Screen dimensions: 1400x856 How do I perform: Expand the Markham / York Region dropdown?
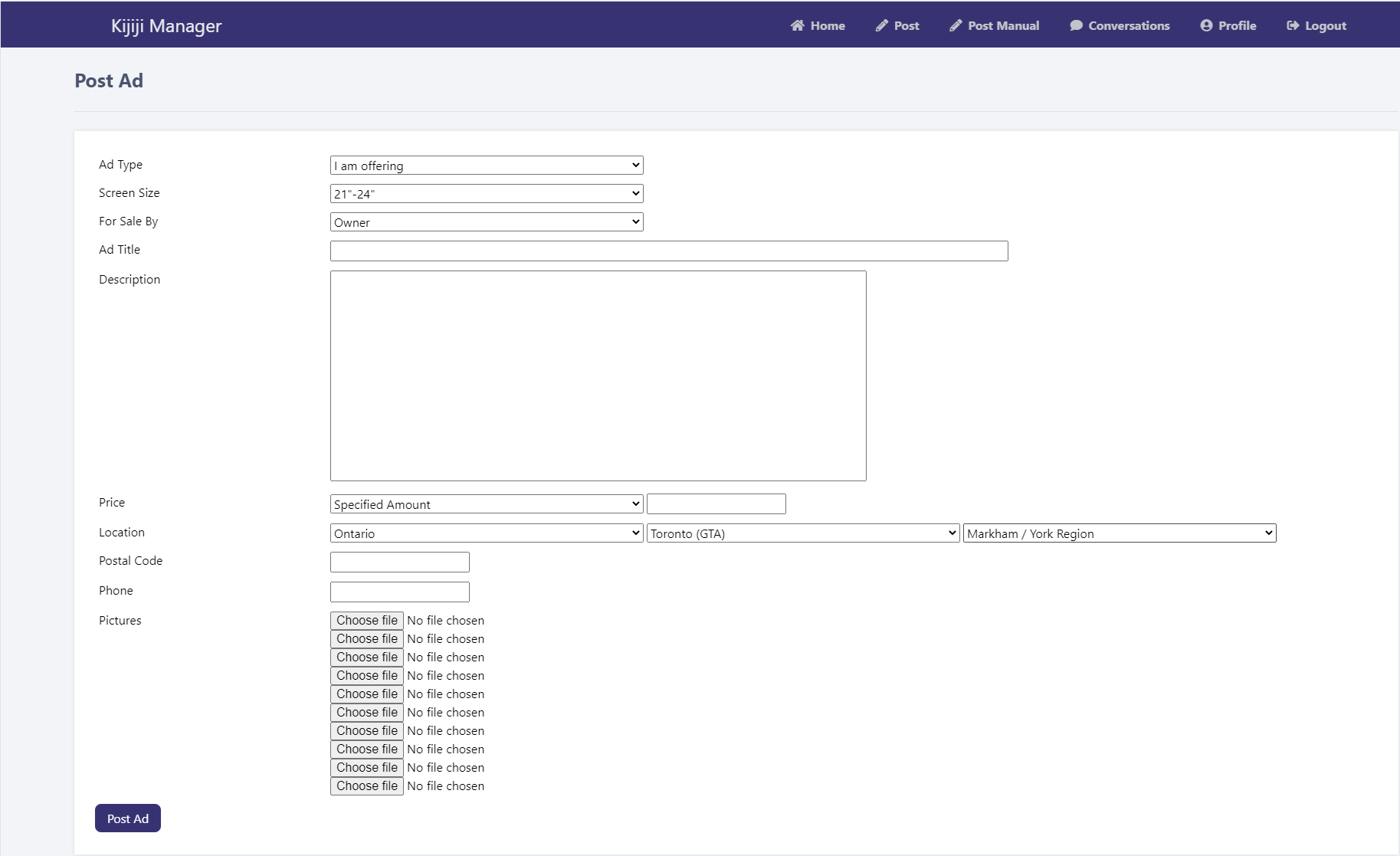pos(1119,533)
